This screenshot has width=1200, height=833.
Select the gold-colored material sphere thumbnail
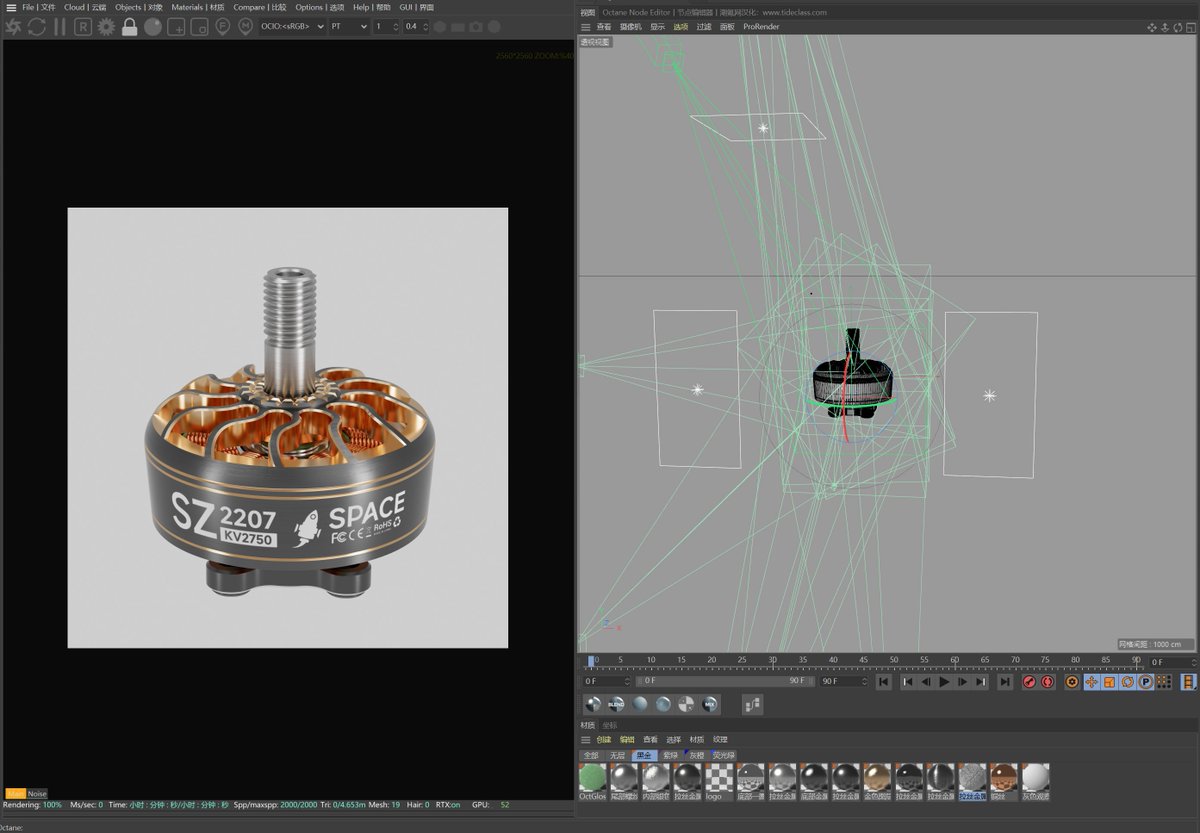tap(877, 779)
